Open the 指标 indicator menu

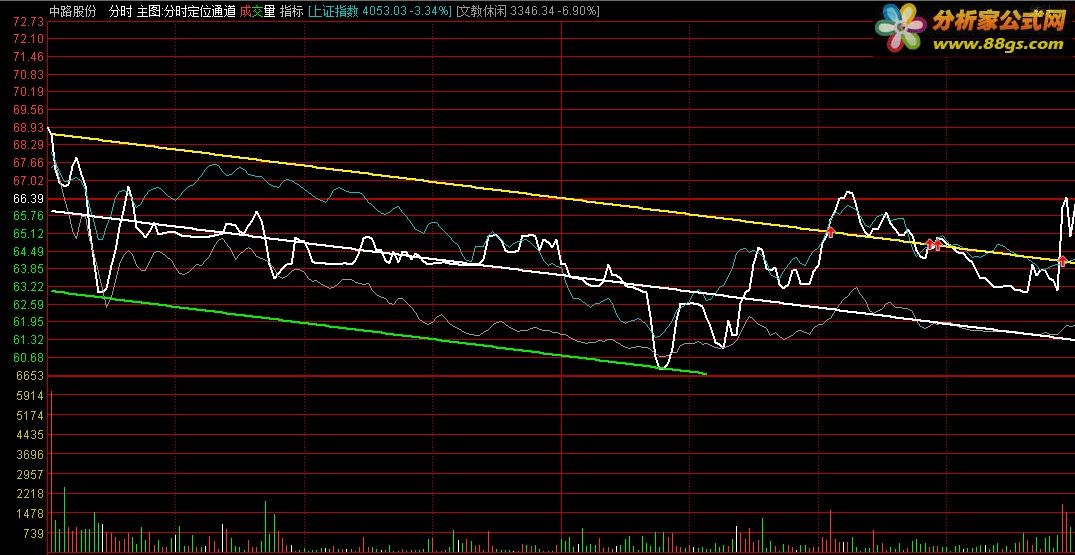tap(291, 11)
